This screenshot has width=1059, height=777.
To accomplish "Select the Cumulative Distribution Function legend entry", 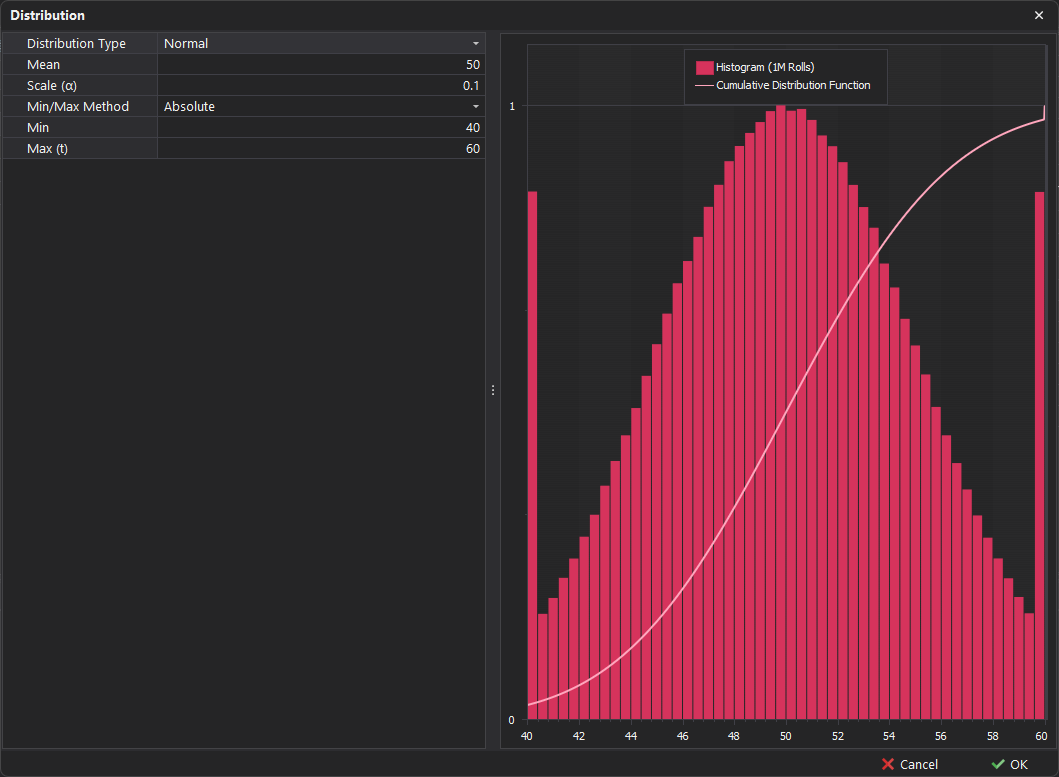I will point(792,86).
